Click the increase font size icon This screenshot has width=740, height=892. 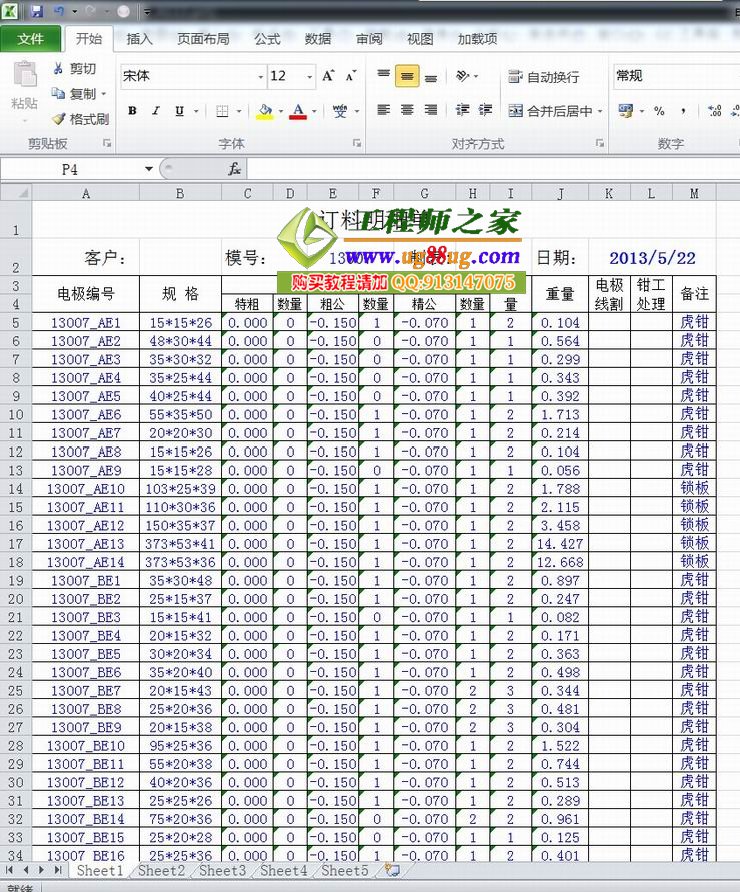point(329,76)
